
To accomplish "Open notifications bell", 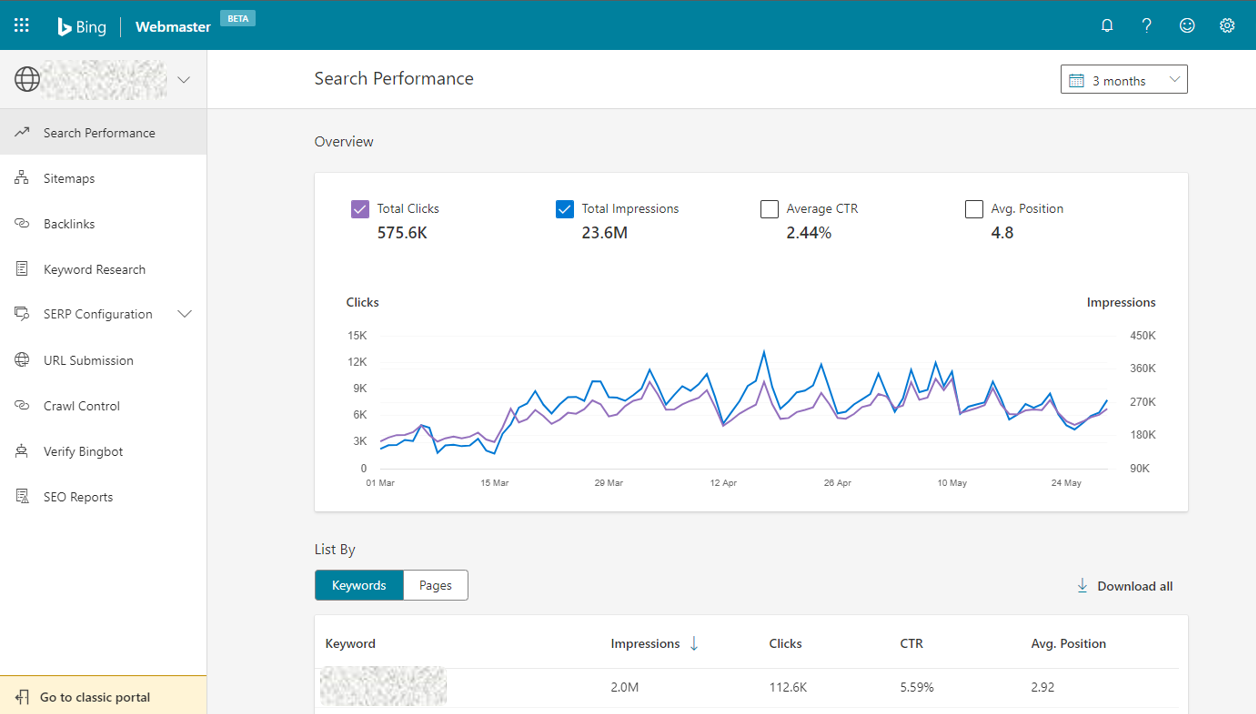I will click(1107, 25).
